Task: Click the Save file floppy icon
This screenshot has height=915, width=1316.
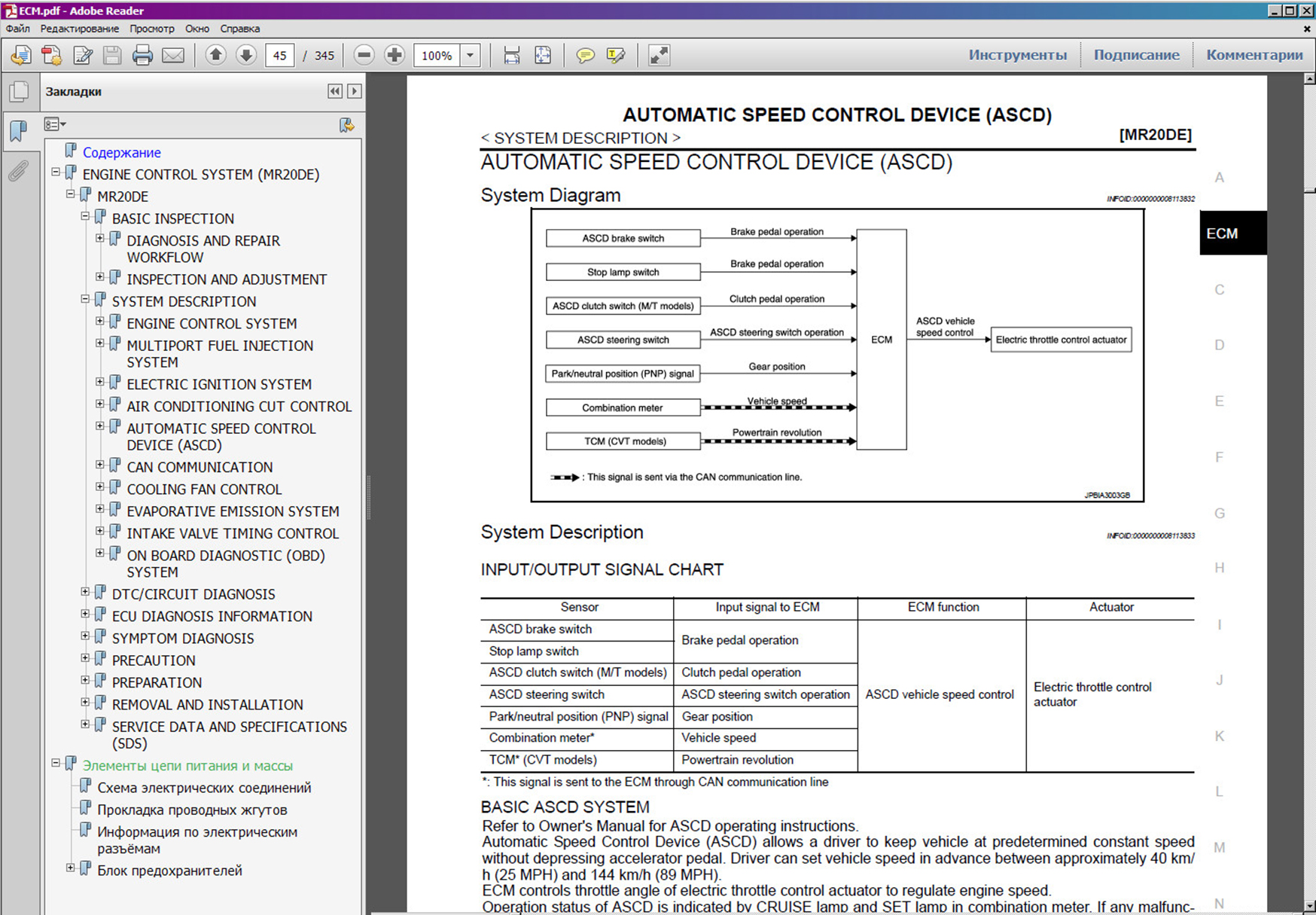Action: coord(112,56)
